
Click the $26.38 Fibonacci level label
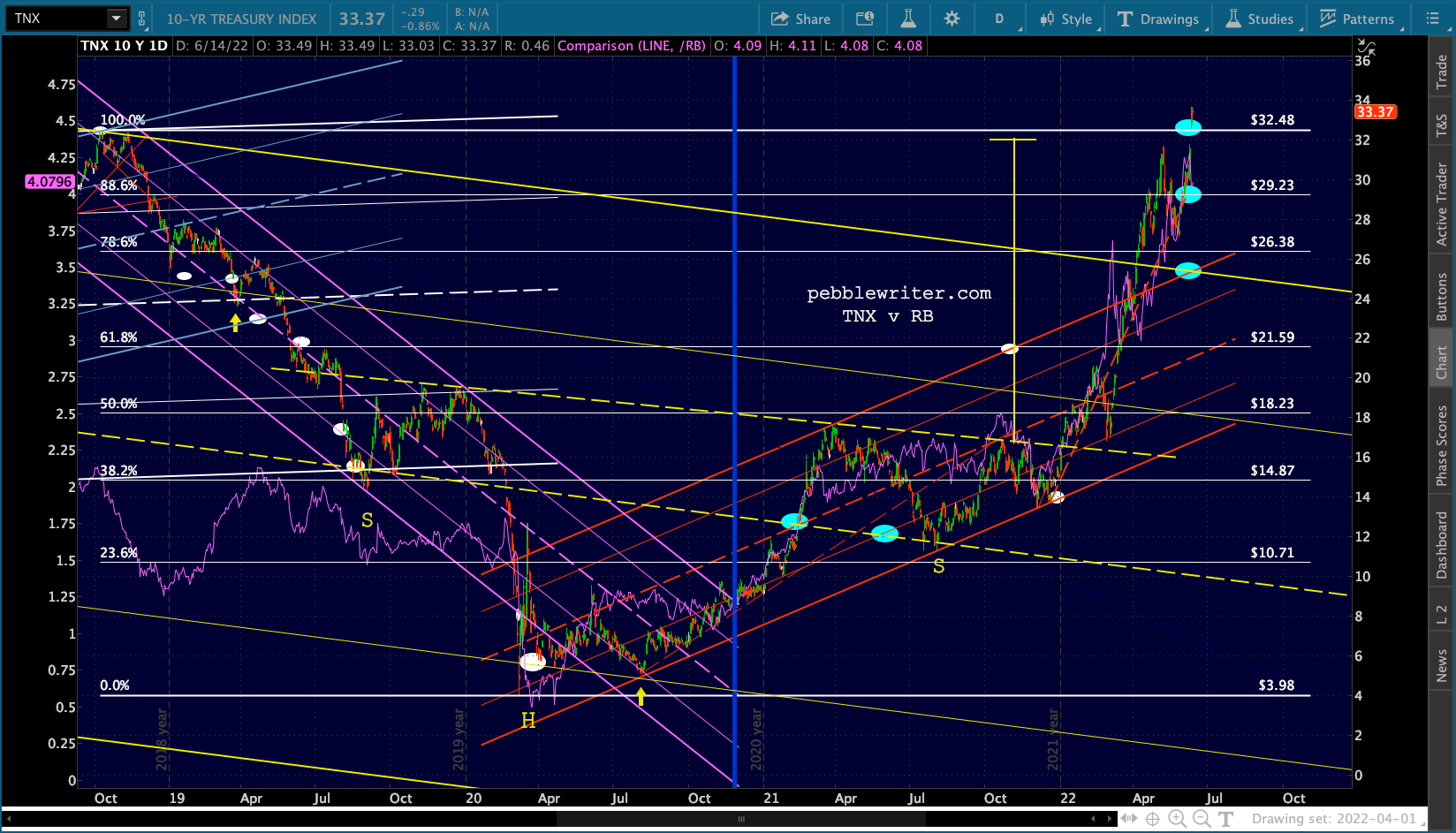pos(1272,242)
